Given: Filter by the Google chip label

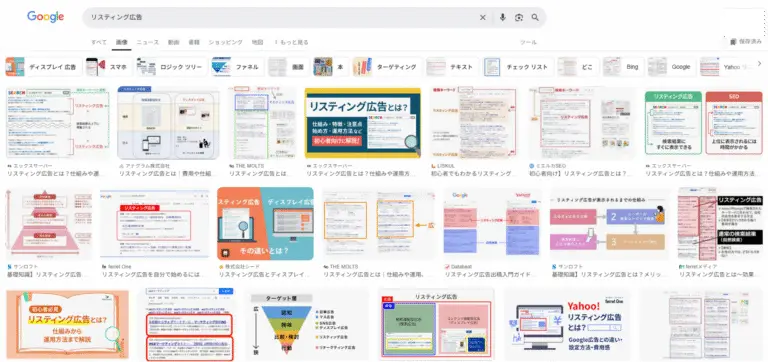Looking at the screenshot, I should click(681, 67).
